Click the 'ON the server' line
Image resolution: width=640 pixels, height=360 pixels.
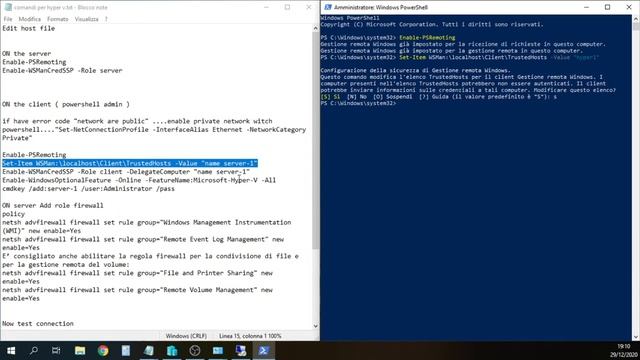(27, 53)
